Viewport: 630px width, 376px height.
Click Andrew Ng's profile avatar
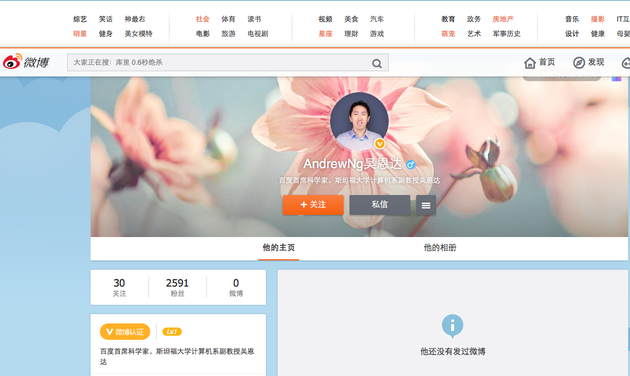[x=359, y=121]
